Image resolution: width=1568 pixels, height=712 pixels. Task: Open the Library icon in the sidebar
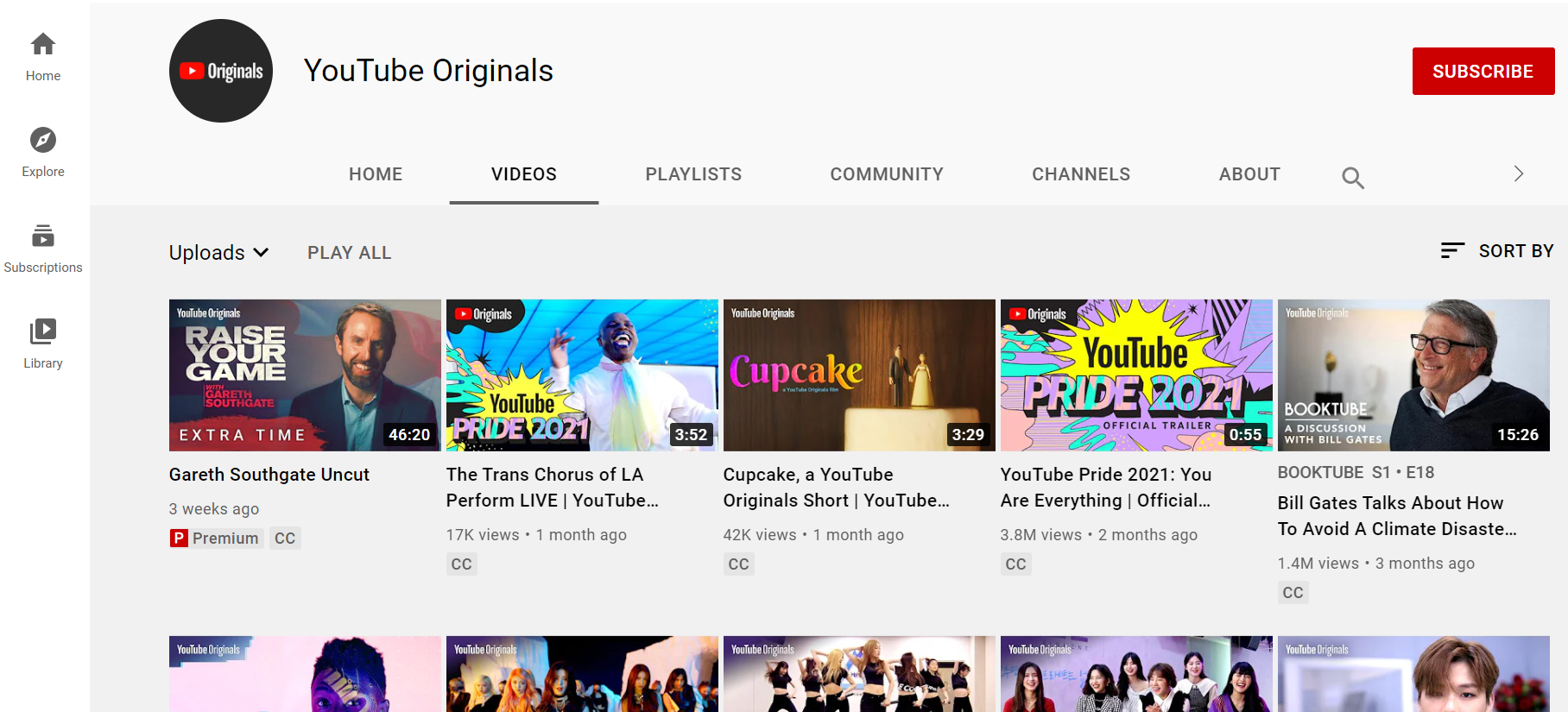43,331
